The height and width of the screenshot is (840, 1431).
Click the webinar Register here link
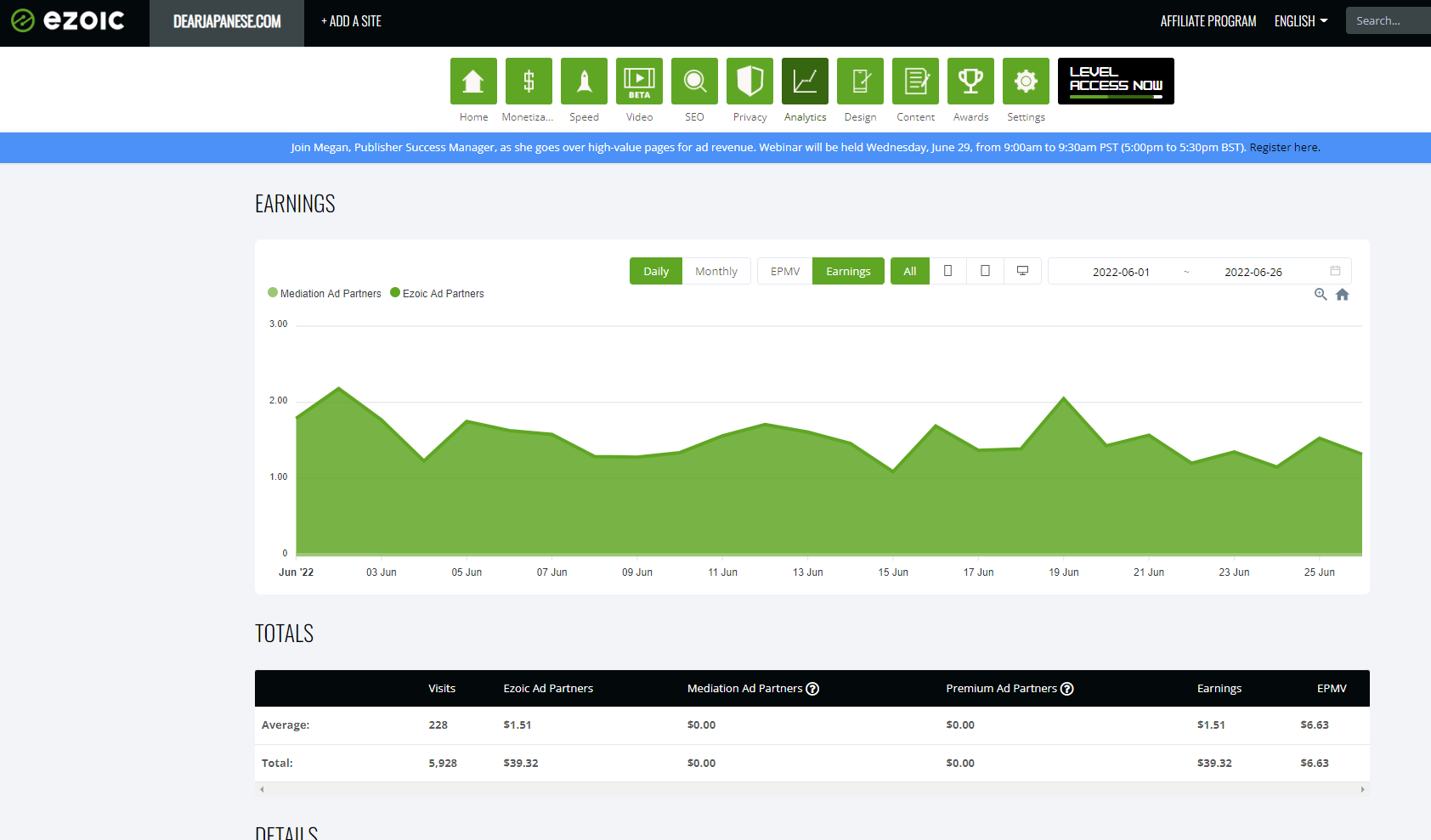coord(1284,147)
